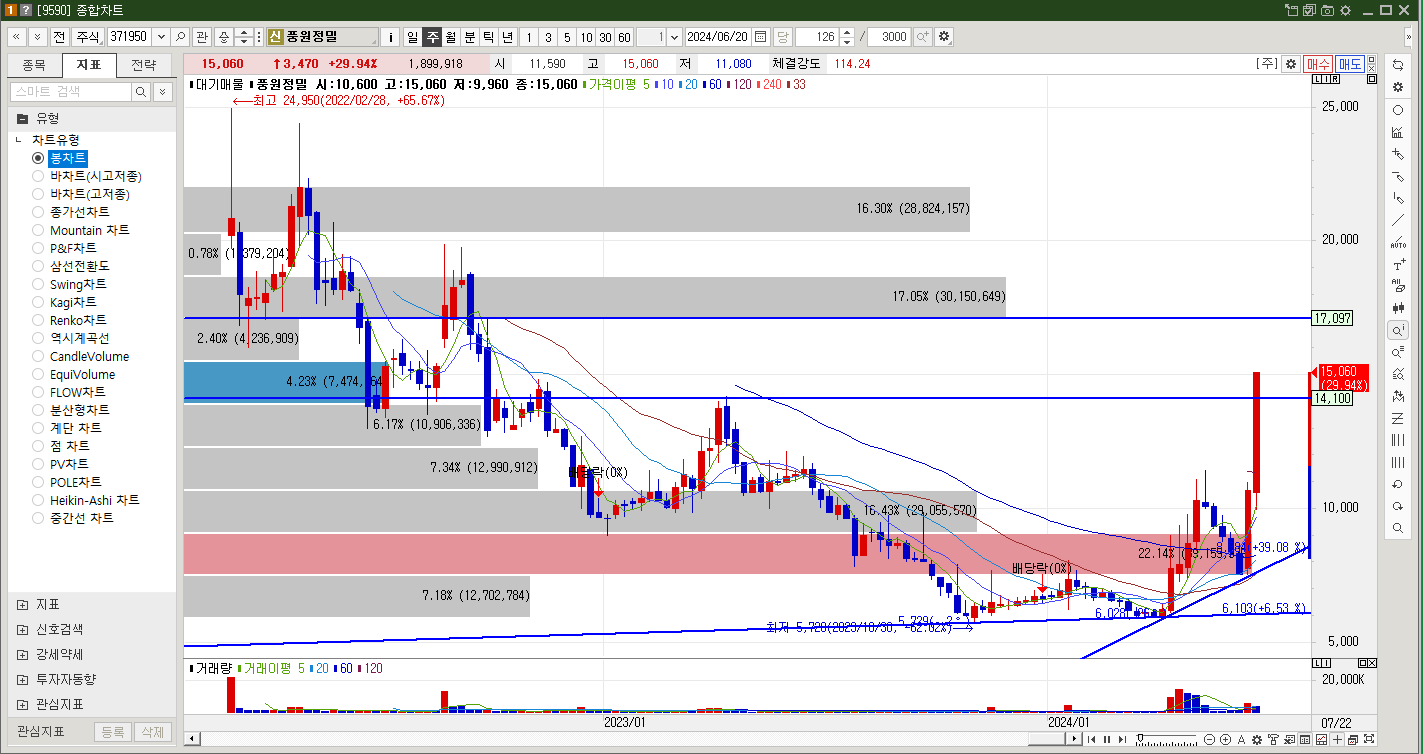Open the gear settings in right tool panel

click(x=1398, y=87)
